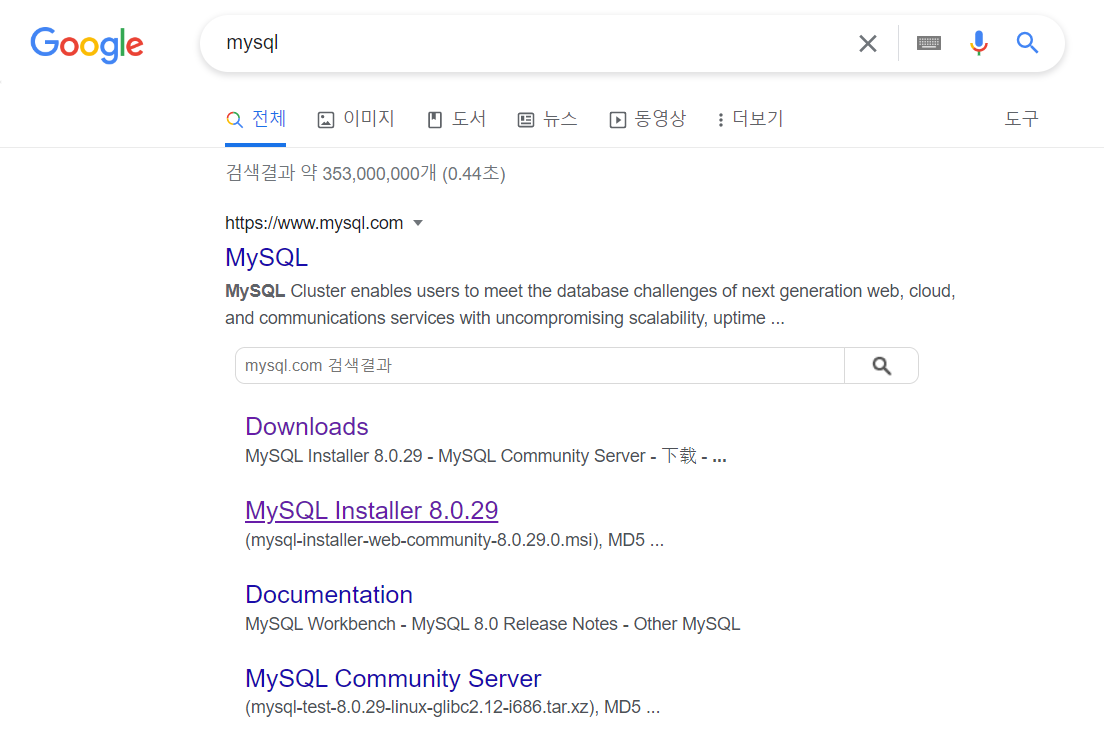Open the 뉴스 tab
This screenshot has height=745, width=1104.
[547, 119]
